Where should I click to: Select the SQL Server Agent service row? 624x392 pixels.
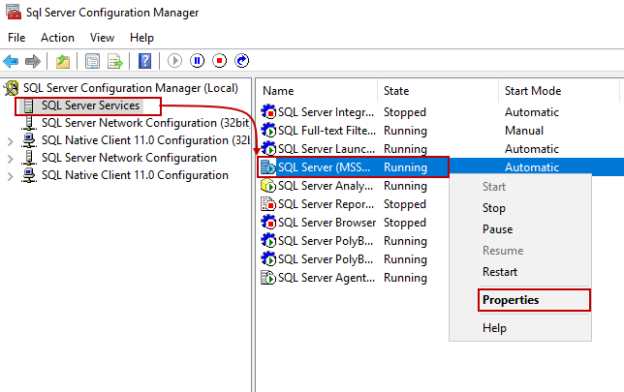coord(344,278)
